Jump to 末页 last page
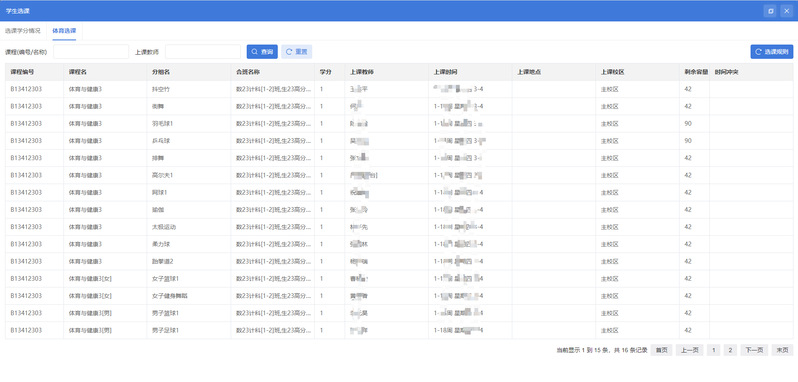 point(782,350)
